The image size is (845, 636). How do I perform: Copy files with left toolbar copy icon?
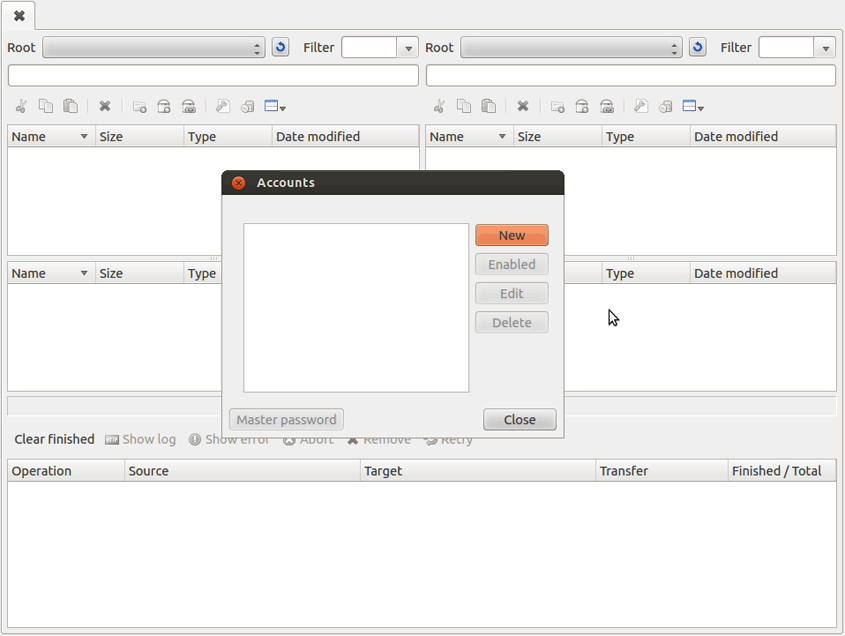(45, 106)
